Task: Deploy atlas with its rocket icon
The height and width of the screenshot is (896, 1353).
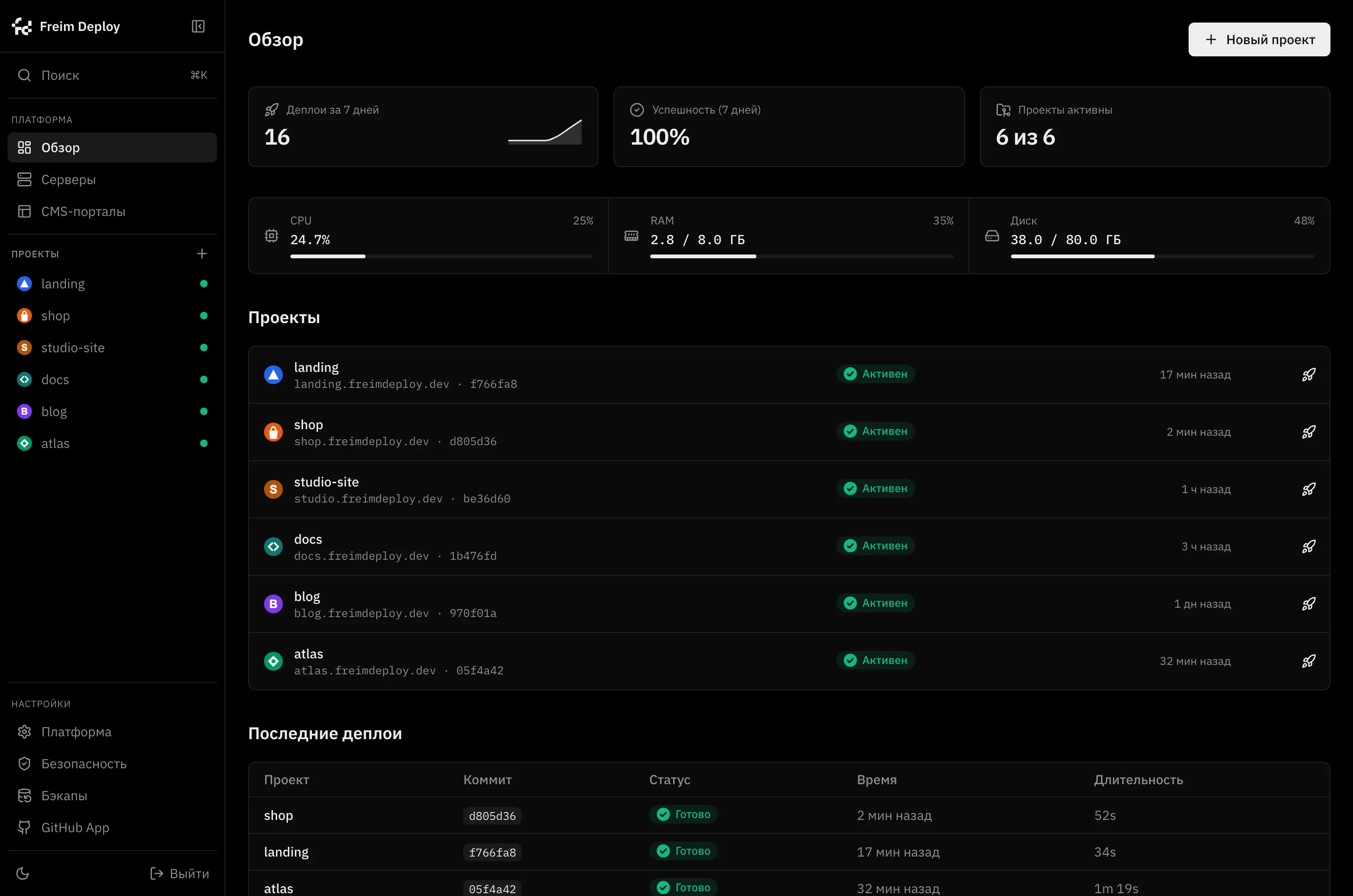Action: pos(1308,661)
